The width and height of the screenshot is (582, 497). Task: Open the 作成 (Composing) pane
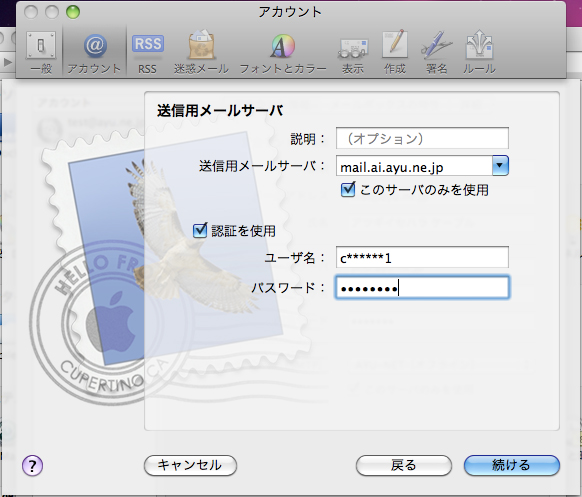coord(395,52)
